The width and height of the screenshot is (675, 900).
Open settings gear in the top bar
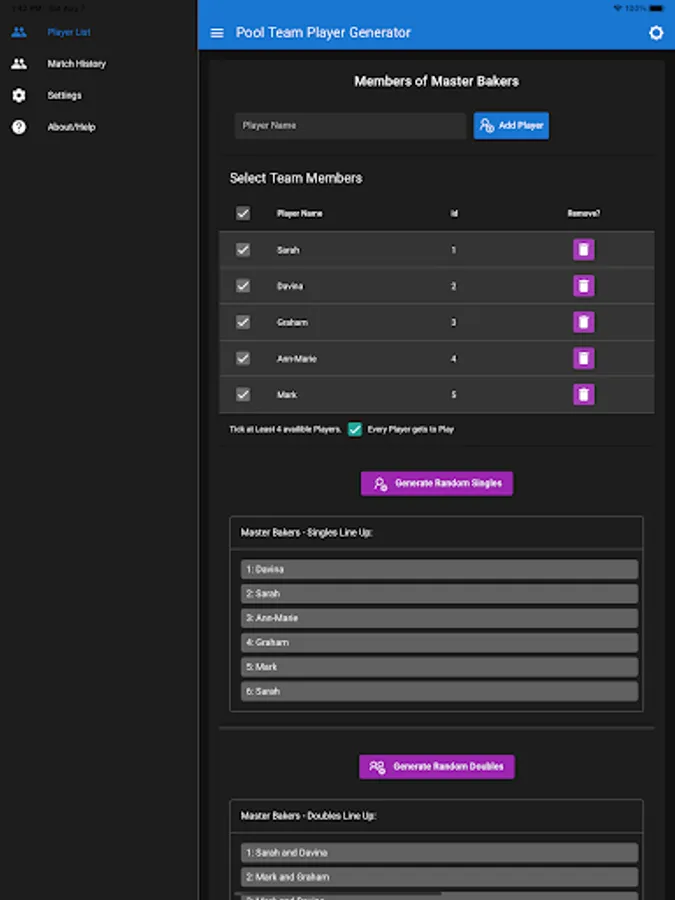click(656, 33)
